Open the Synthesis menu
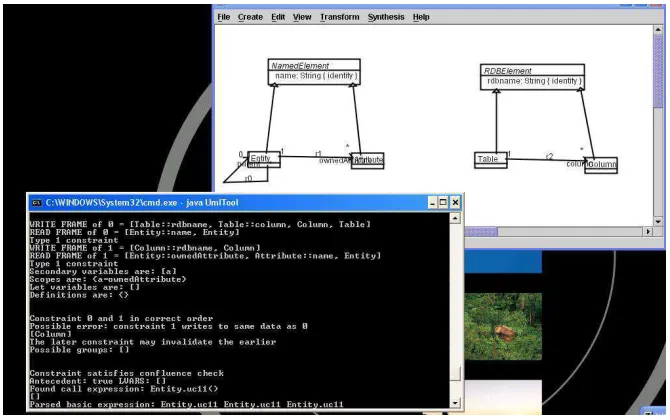670x420 pixels. click(x=386, y=17)
